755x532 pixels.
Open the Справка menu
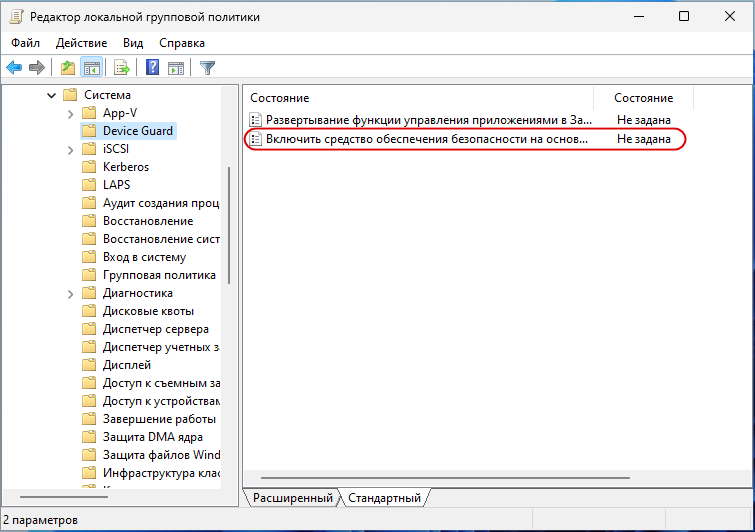click(x=182, y=43)
